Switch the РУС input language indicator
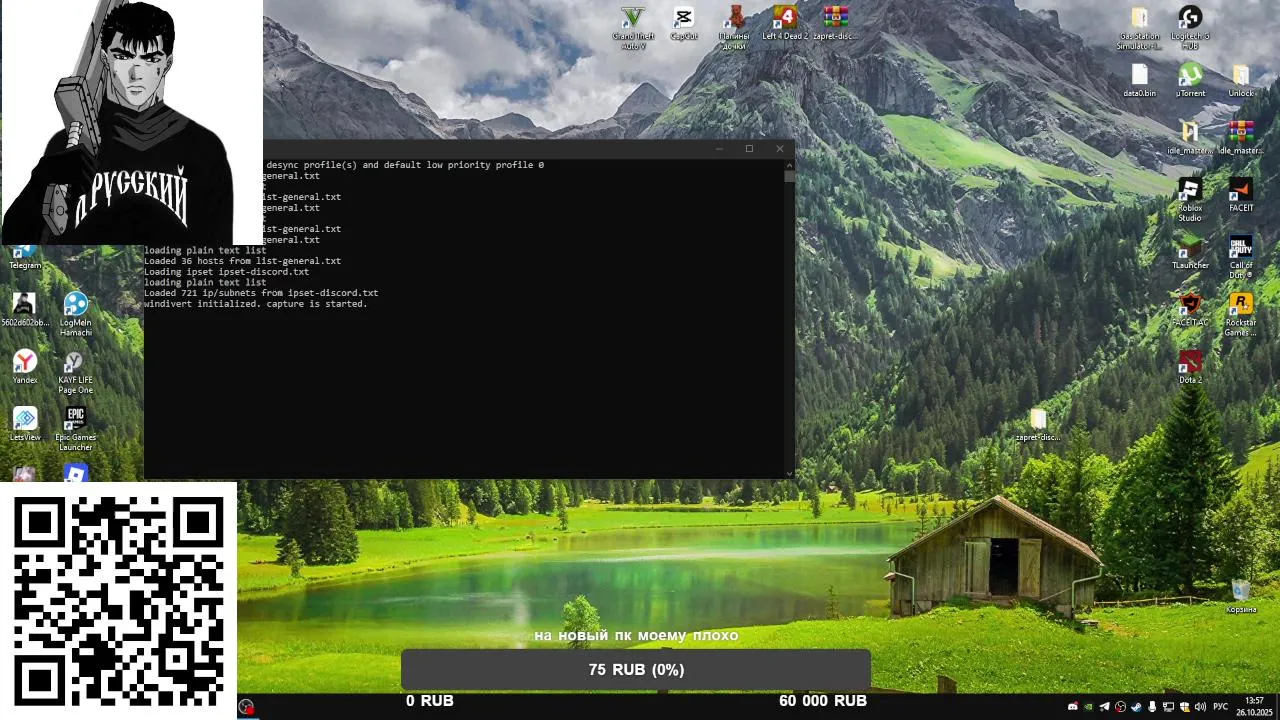Image resolution: width=1280 pixels, height=720 pixels. [1220, 706]
